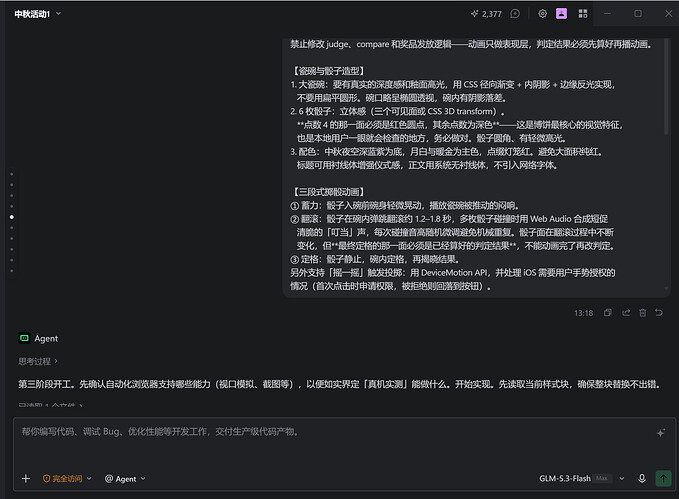Click the down arrow at message bubble bottom
Viewport: 679px width, 499px height.
(x=666, y=288)
